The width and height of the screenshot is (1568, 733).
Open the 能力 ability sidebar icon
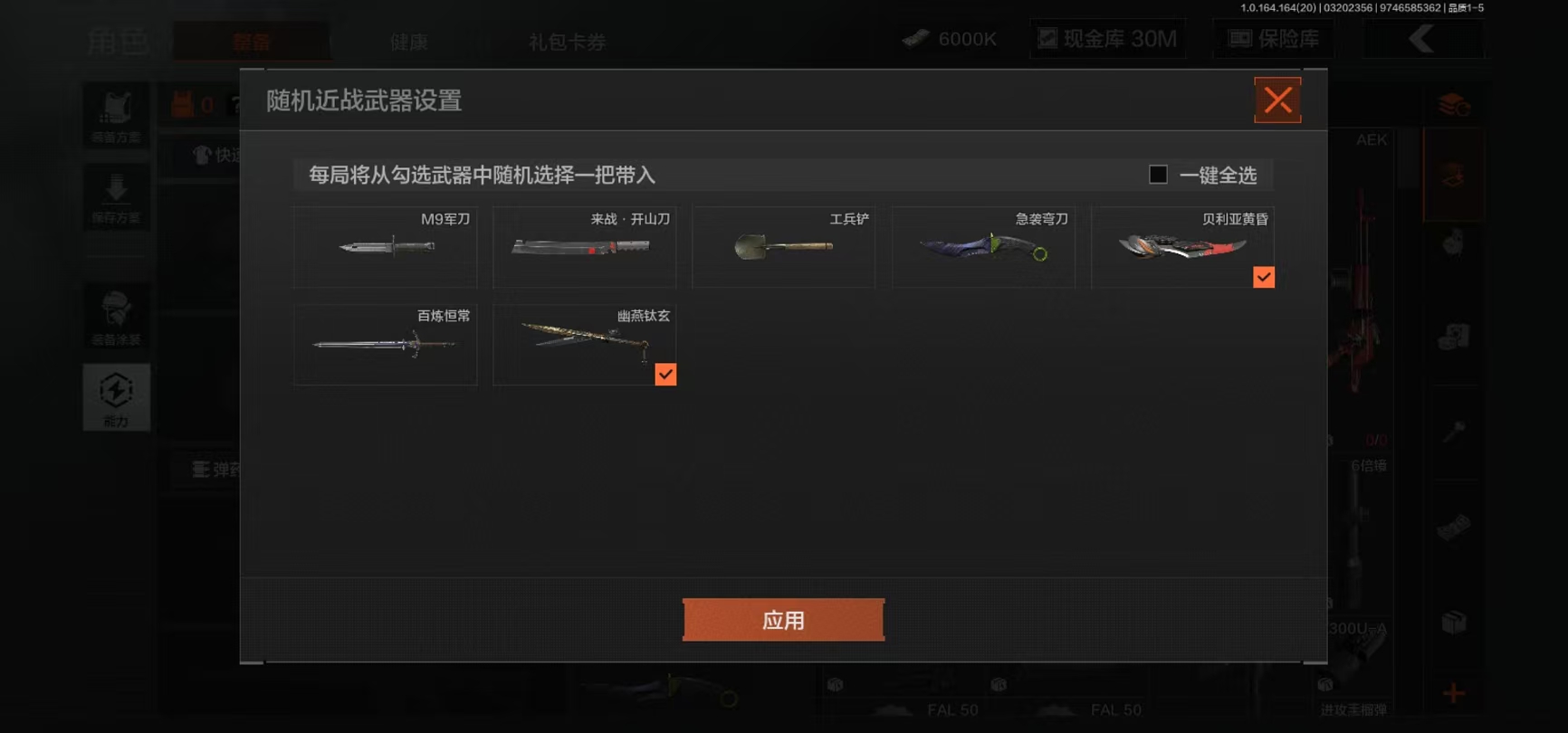116,397
